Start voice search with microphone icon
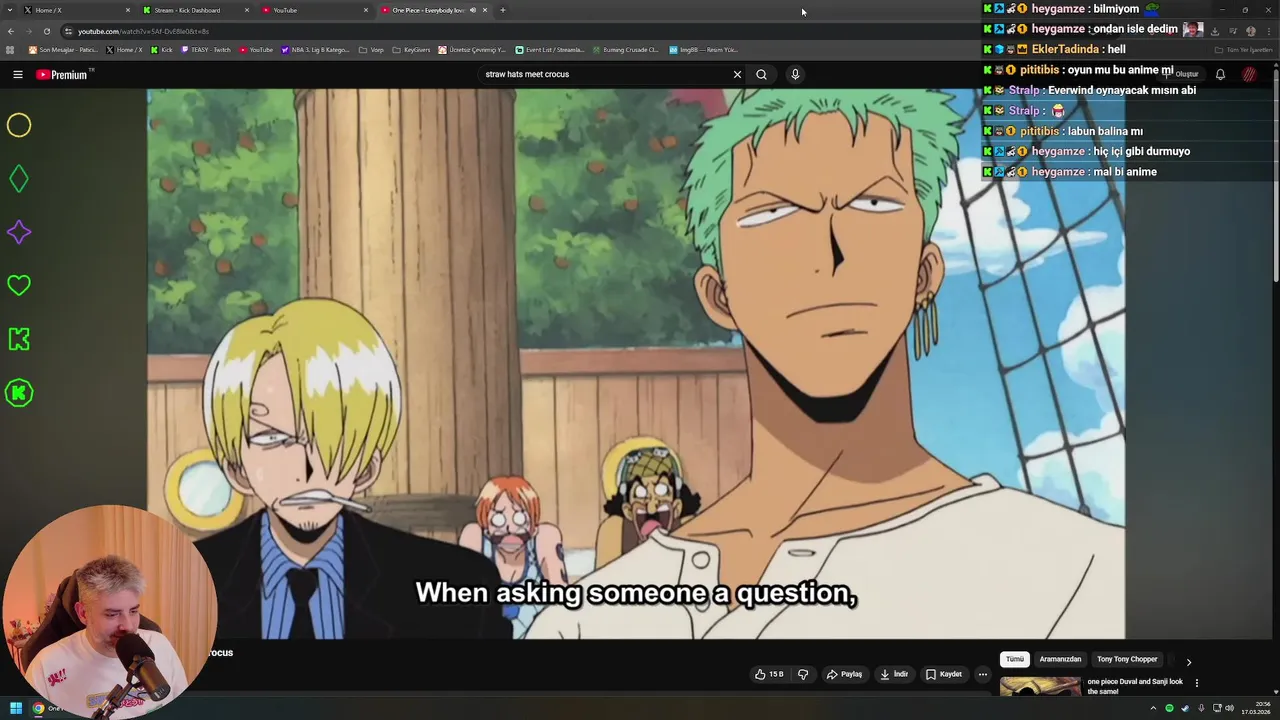 click(x=795, y=74)
